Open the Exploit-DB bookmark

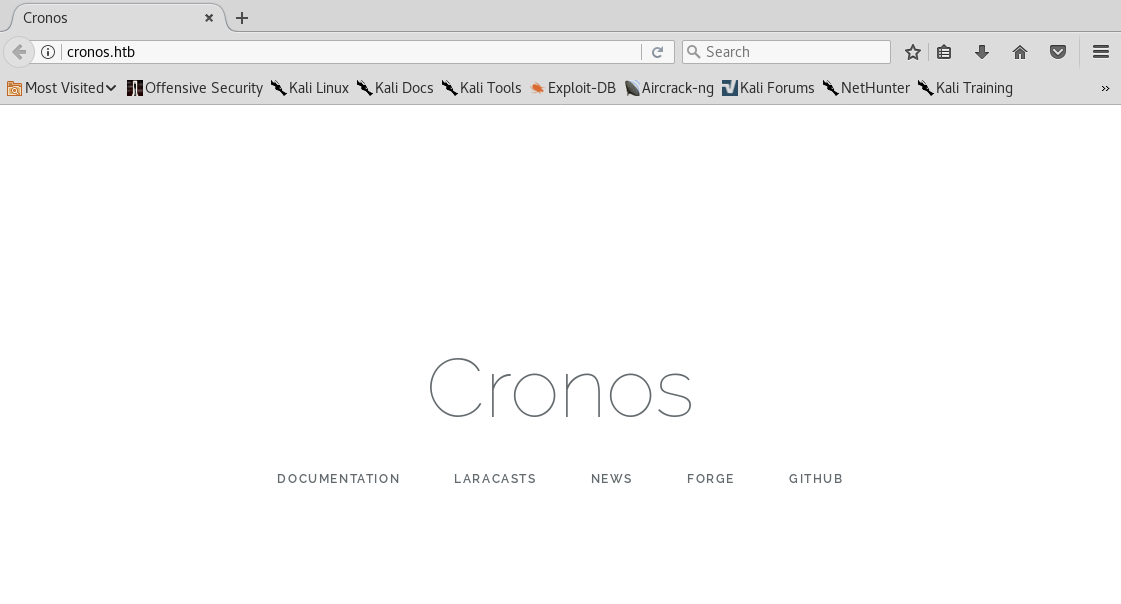(x=573, y=88)
